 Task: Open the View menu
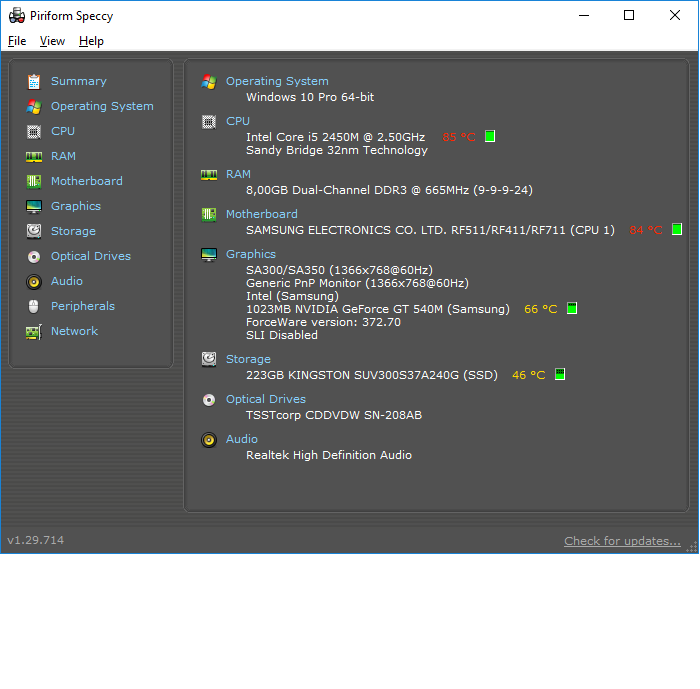click(52, 41)
